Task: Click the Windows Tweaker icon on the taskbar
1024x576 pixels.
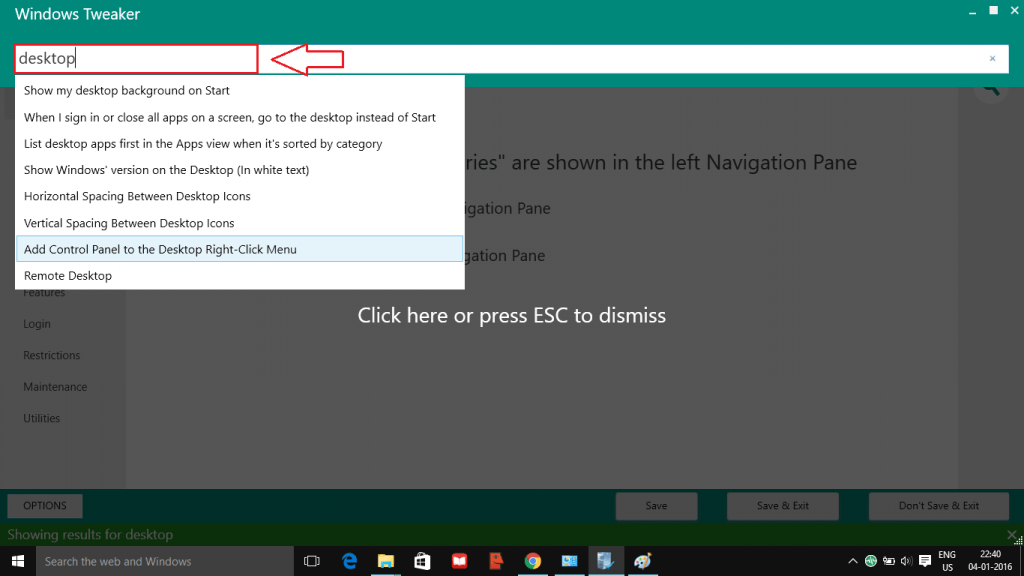Action: 606,561
